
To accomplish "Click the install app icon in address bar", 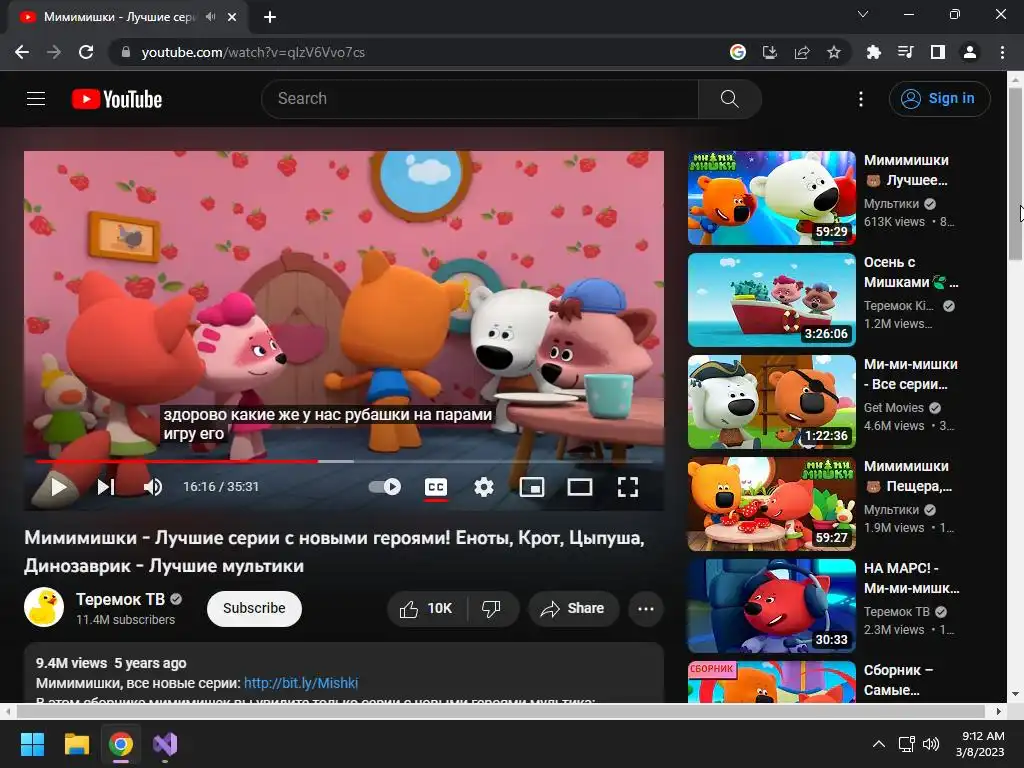I will click(770, 52).
